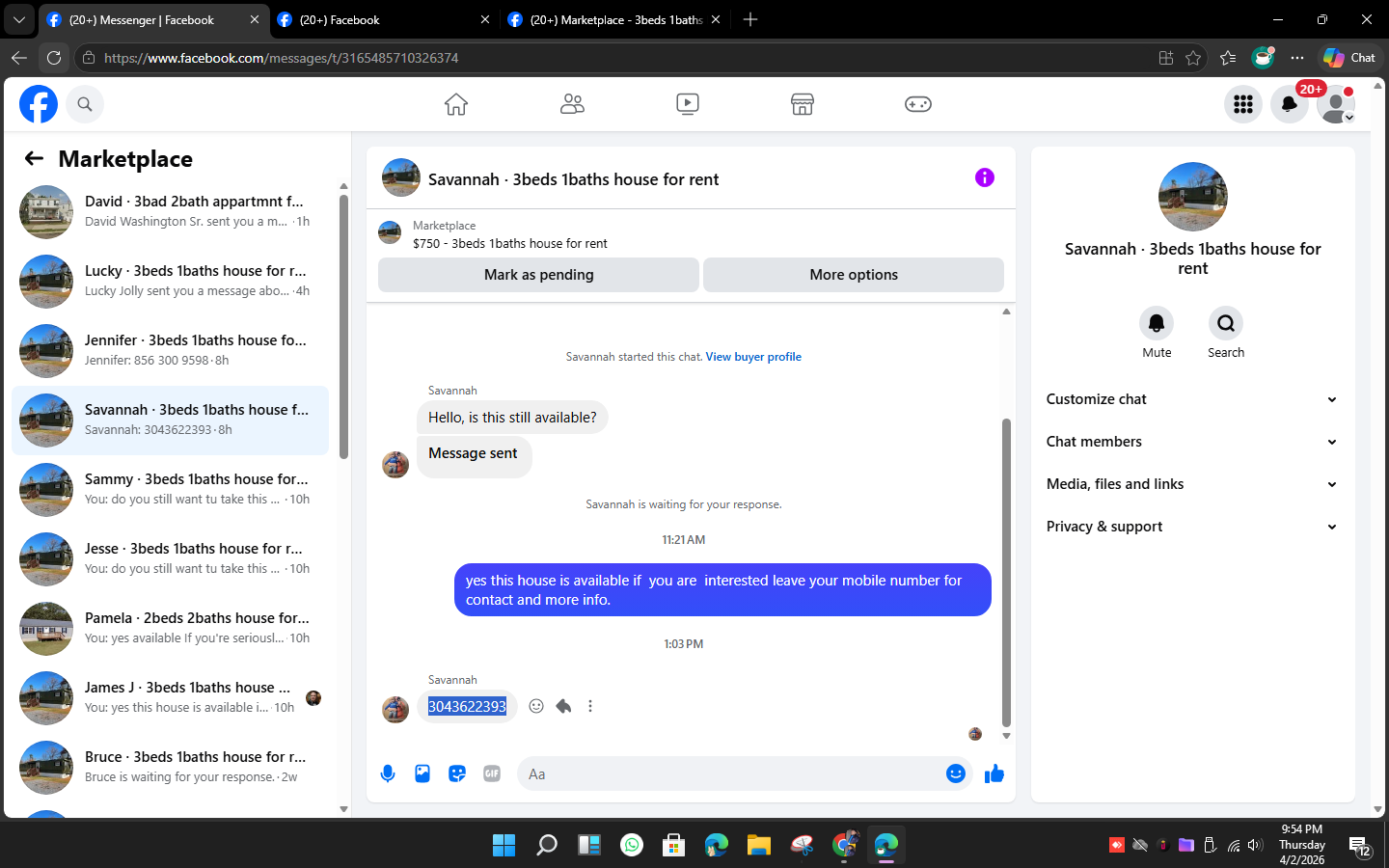Open account profile avatar menu
This screenshot has height=868, width=1389.
coord(1336,104)
